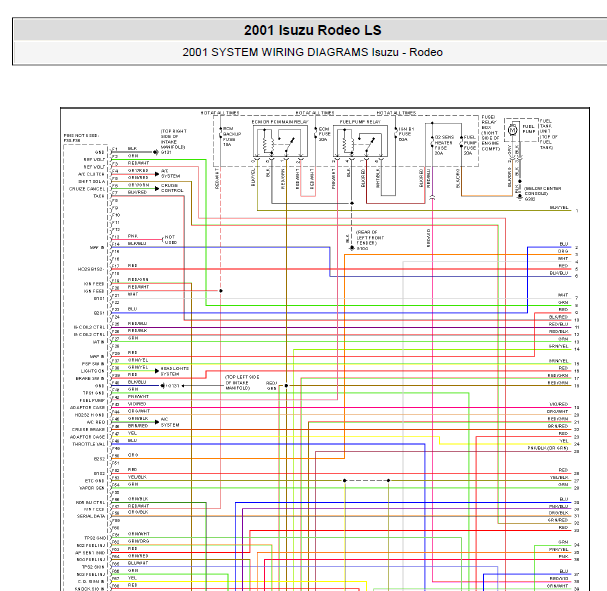Click the O2 SENS HEATER FUSE 20A label

[444, 145]
